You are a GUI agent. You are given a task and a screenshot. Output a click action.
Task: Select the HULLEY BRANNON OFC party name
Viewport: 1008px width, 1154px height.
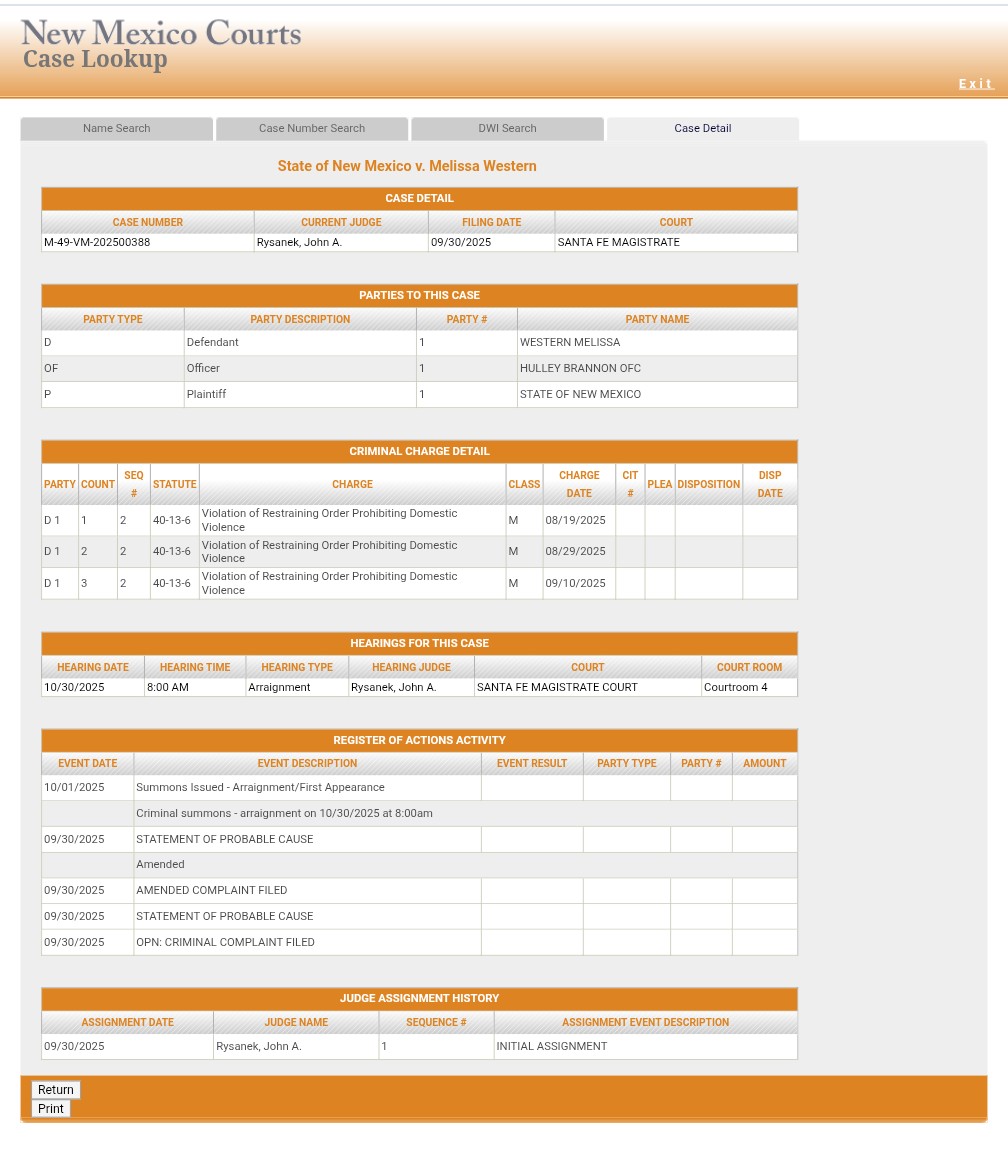coord(580,368)
